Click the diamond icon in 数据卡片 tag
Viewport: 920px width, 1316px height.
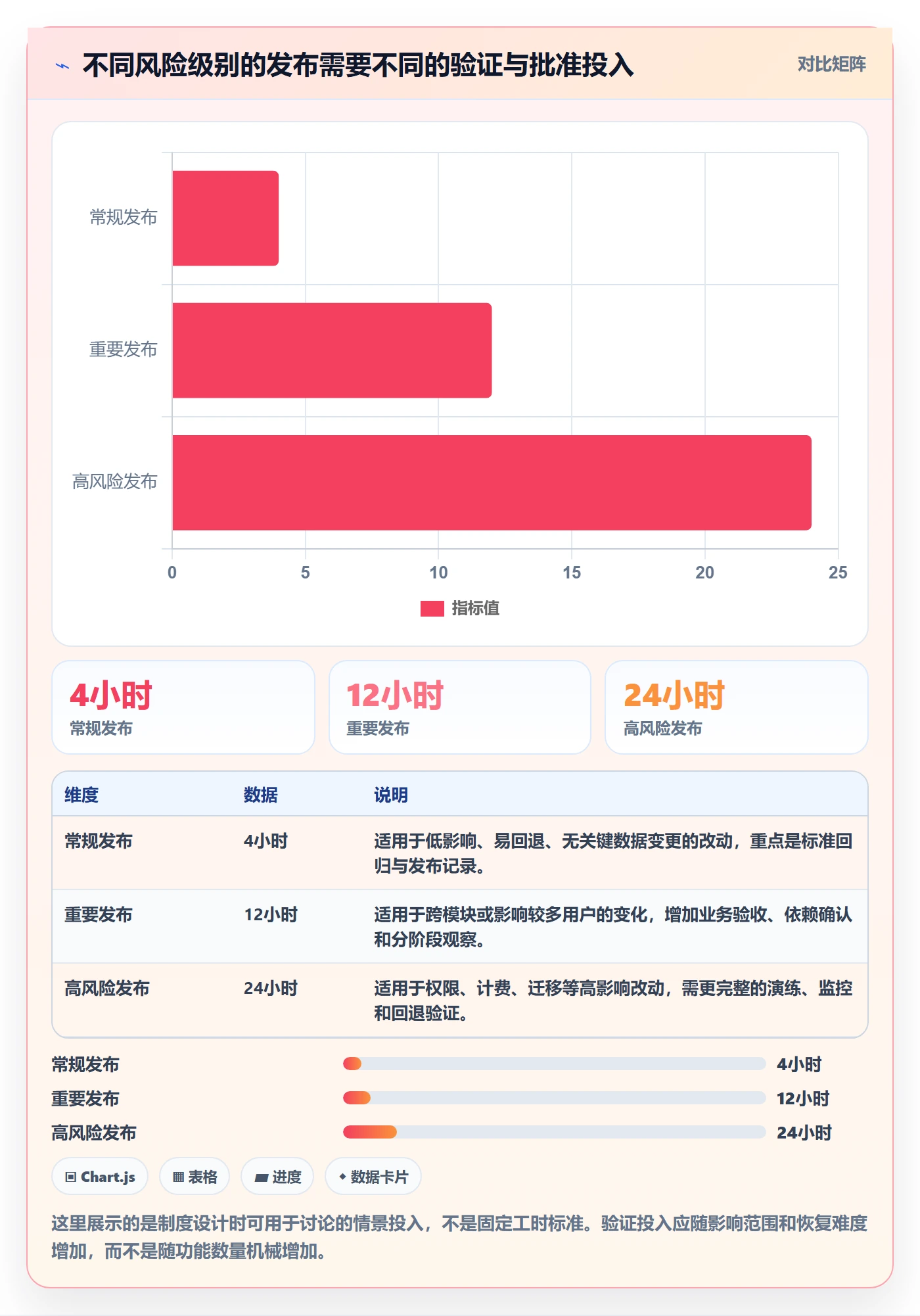coord(342,1177)
